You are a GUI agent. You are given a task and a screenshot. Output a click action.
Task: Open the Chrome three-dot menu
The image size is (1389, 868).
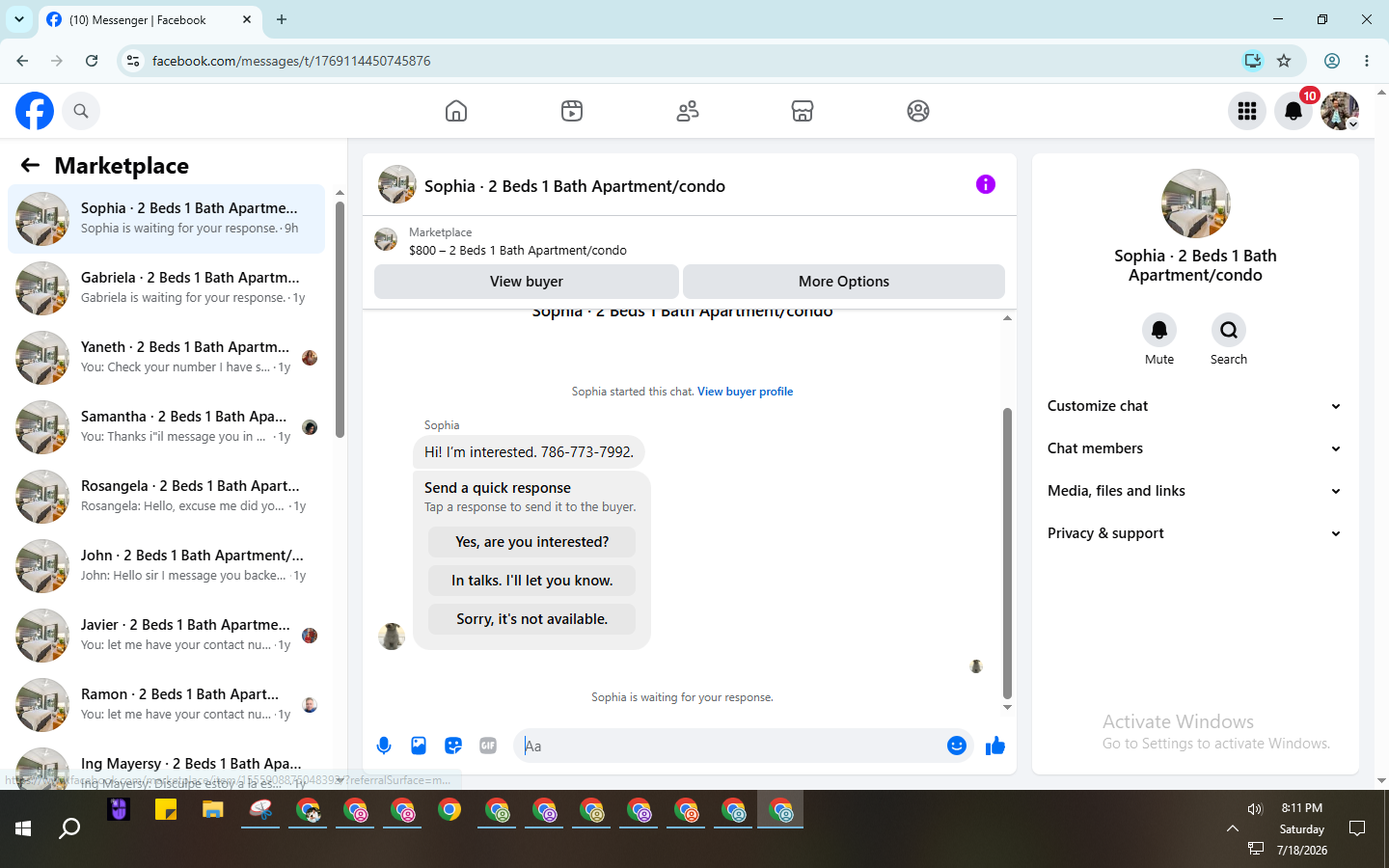tap(1367, 61)
